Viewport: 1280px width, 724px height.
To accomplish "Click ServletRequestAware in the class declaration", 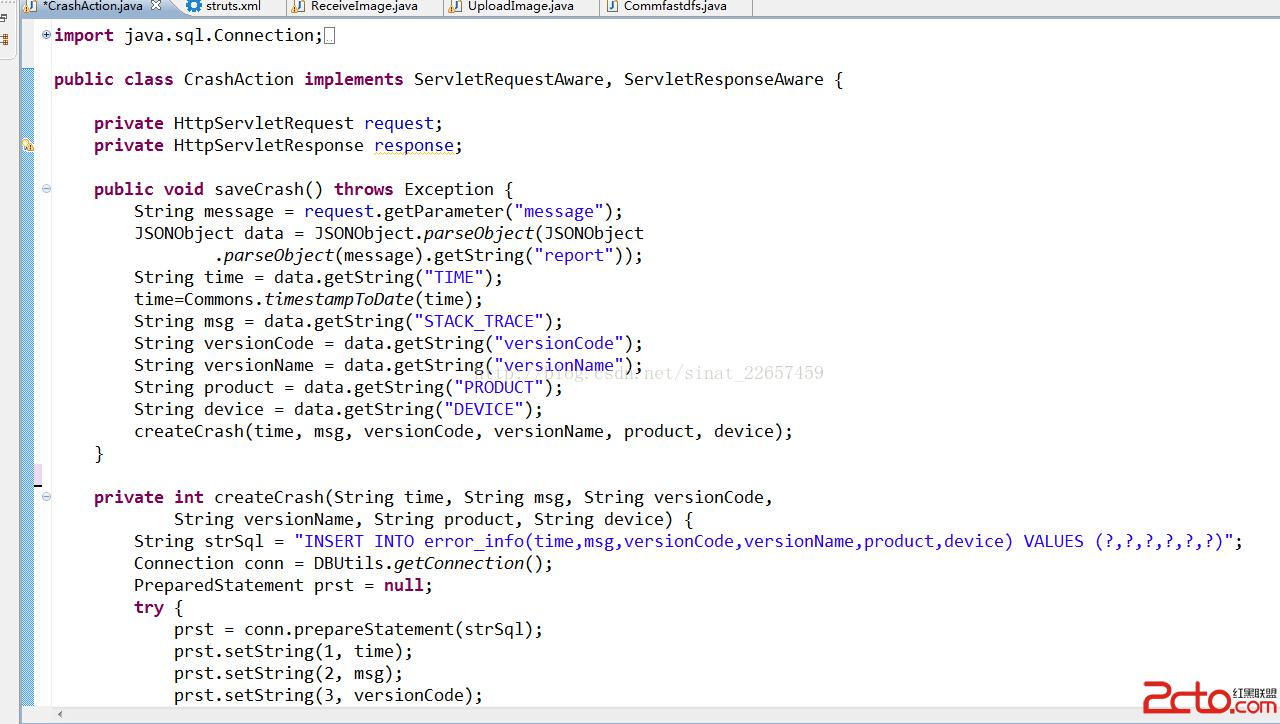I will click(509, 79).
